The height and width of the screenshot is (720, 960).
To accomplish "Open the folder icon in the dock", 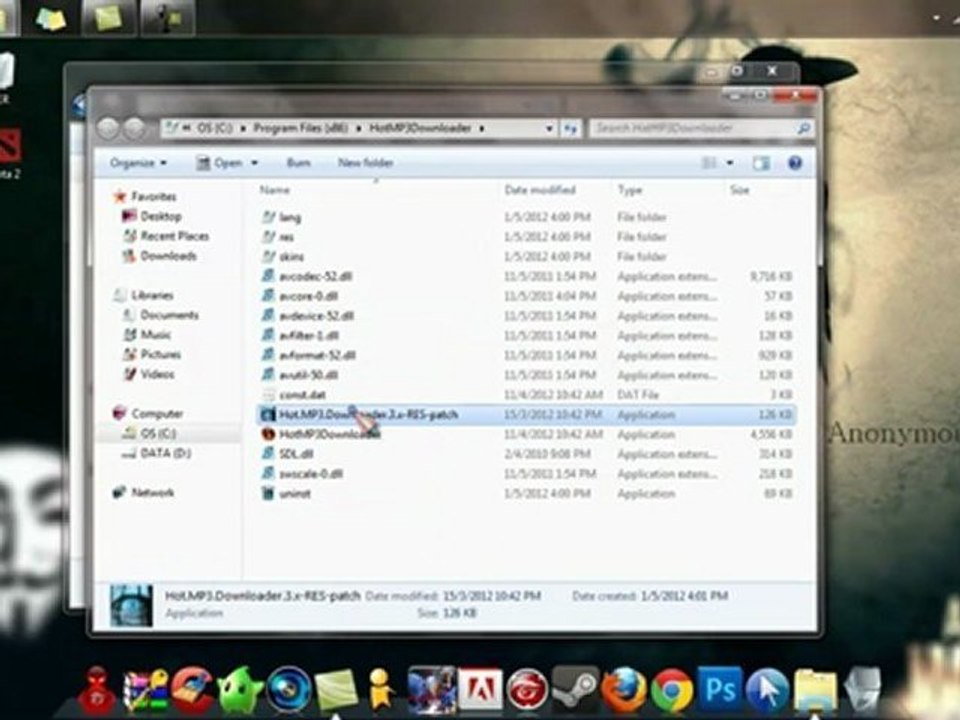I will point(816,692).
